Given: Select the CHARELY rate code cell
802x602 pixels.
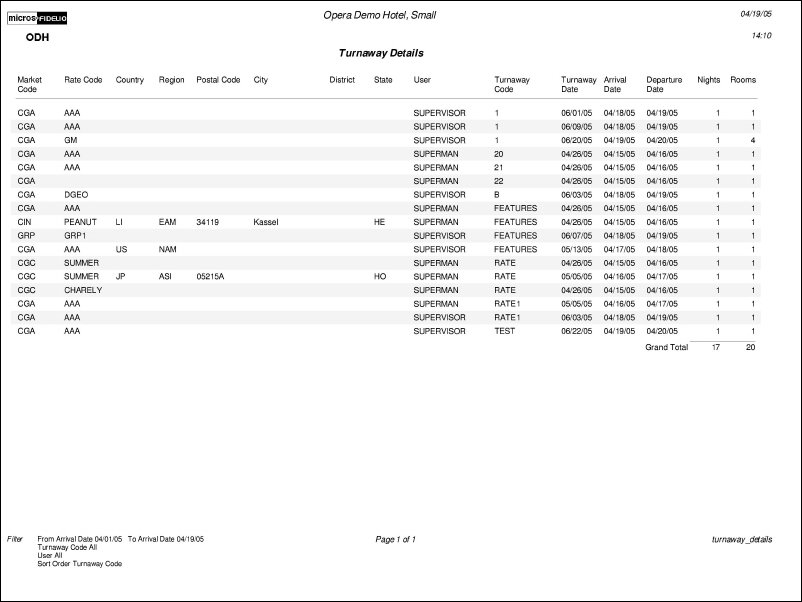Looking at the screenshot, I should pos(83,290).
